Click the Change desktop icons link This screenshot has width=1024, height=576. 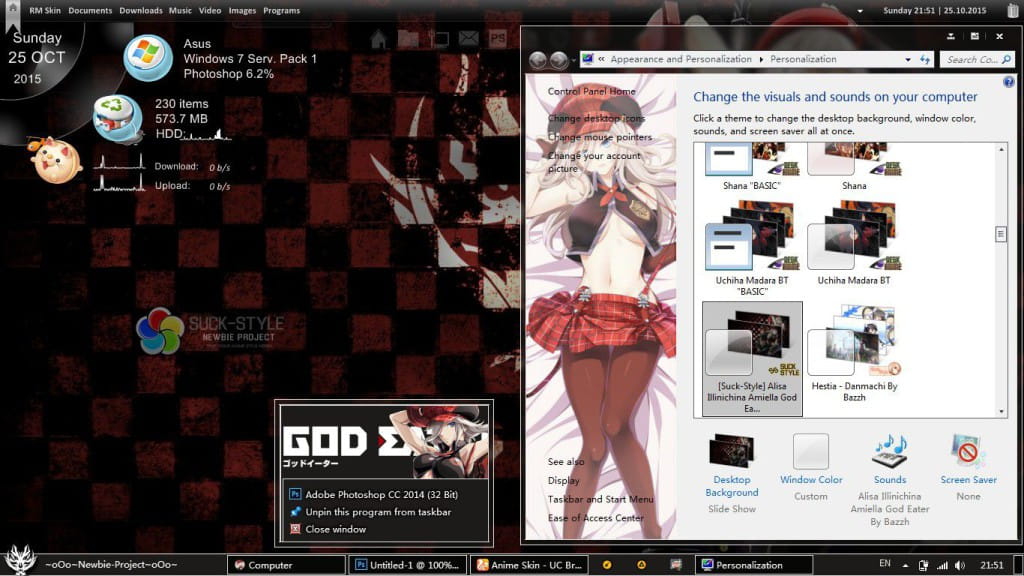pyautogui.click(x=597, y=119)
